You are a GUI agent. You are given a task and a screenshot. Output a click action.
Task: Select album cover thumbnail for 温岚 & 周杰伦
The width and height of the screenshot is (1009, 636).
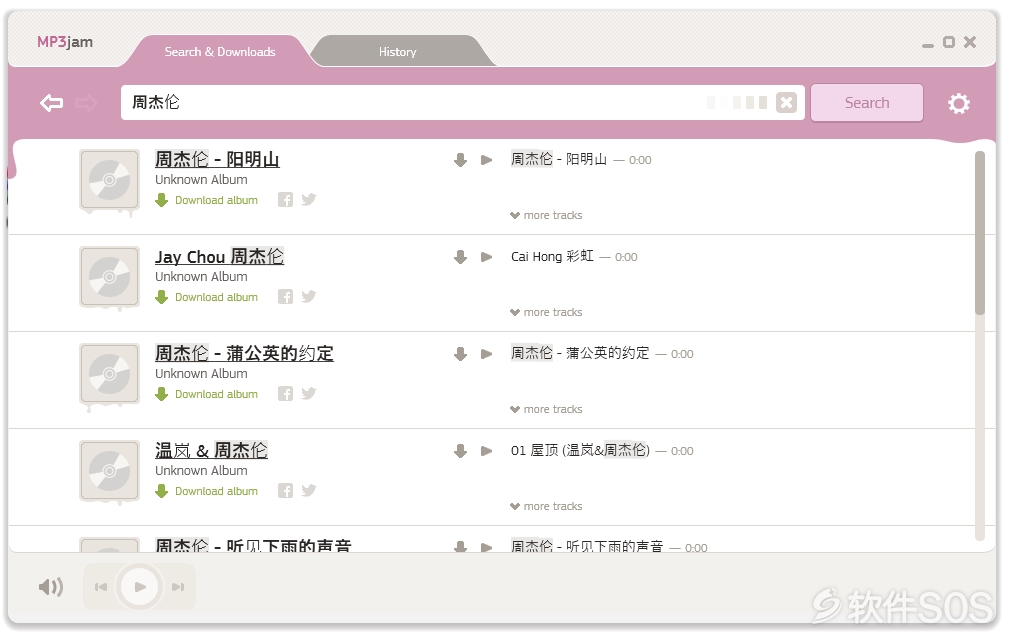pos(109,471)
